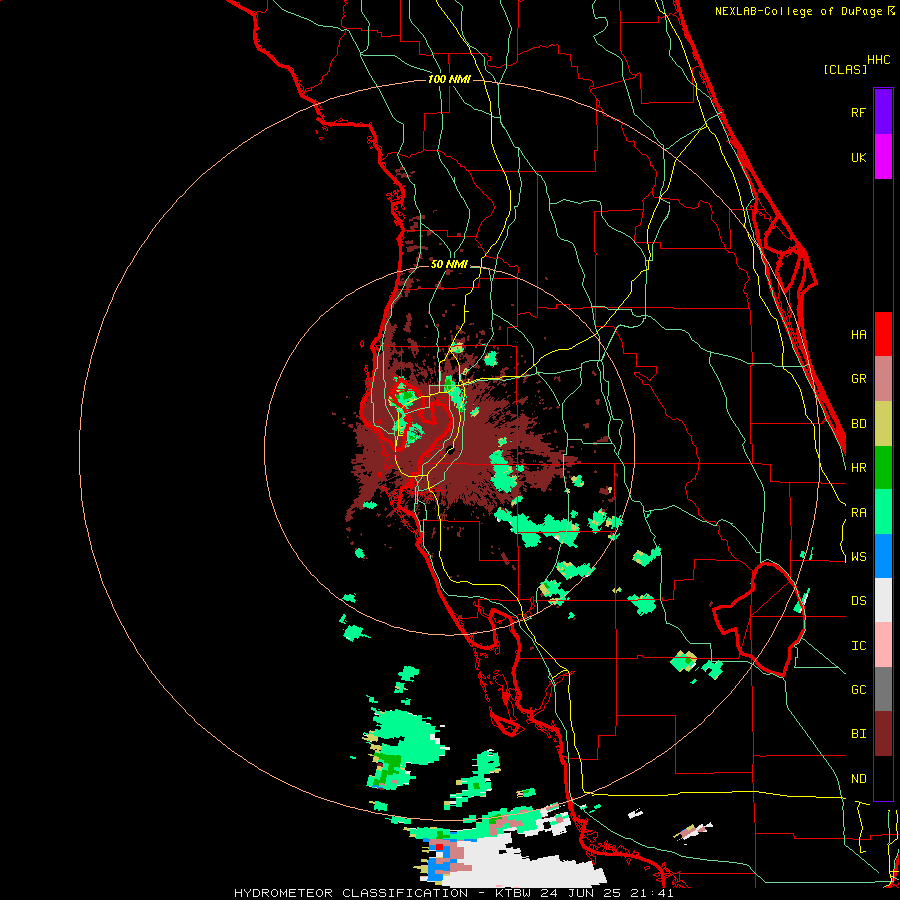Click the WS legend label

coord(858,557)
